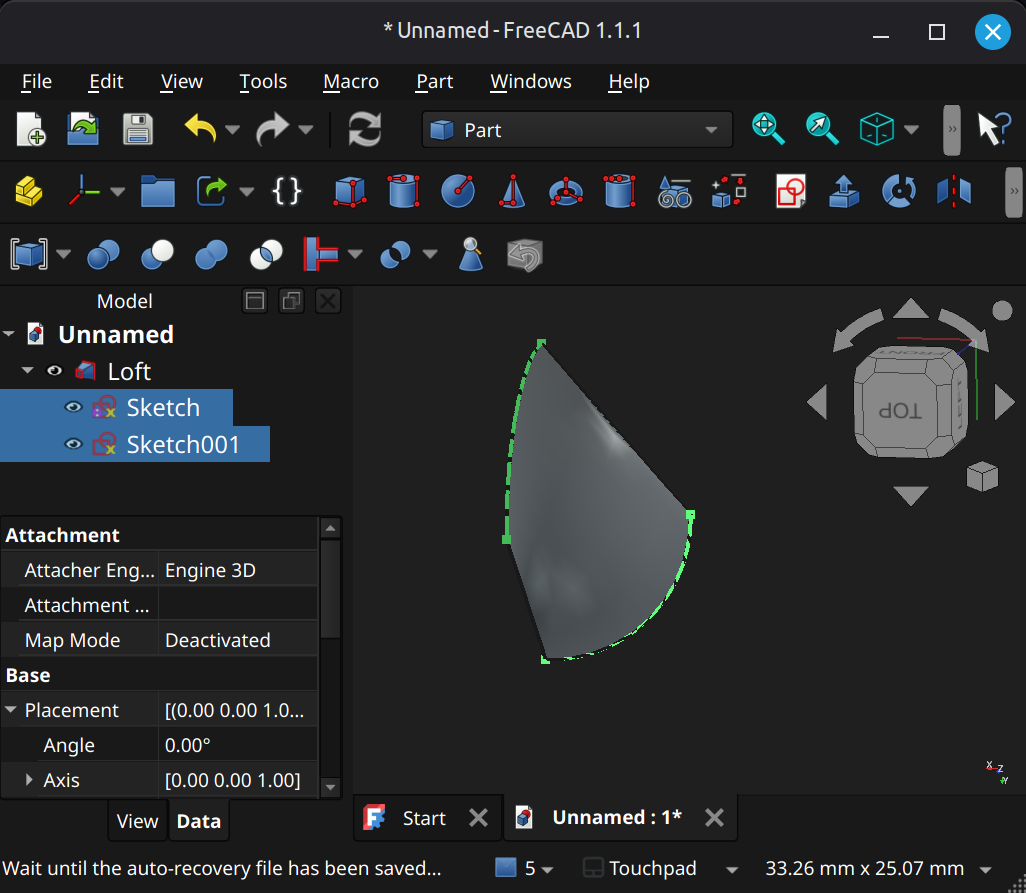Create a new group folder icon
This screenshot has width=1026, height=893.
coord(158,192)
